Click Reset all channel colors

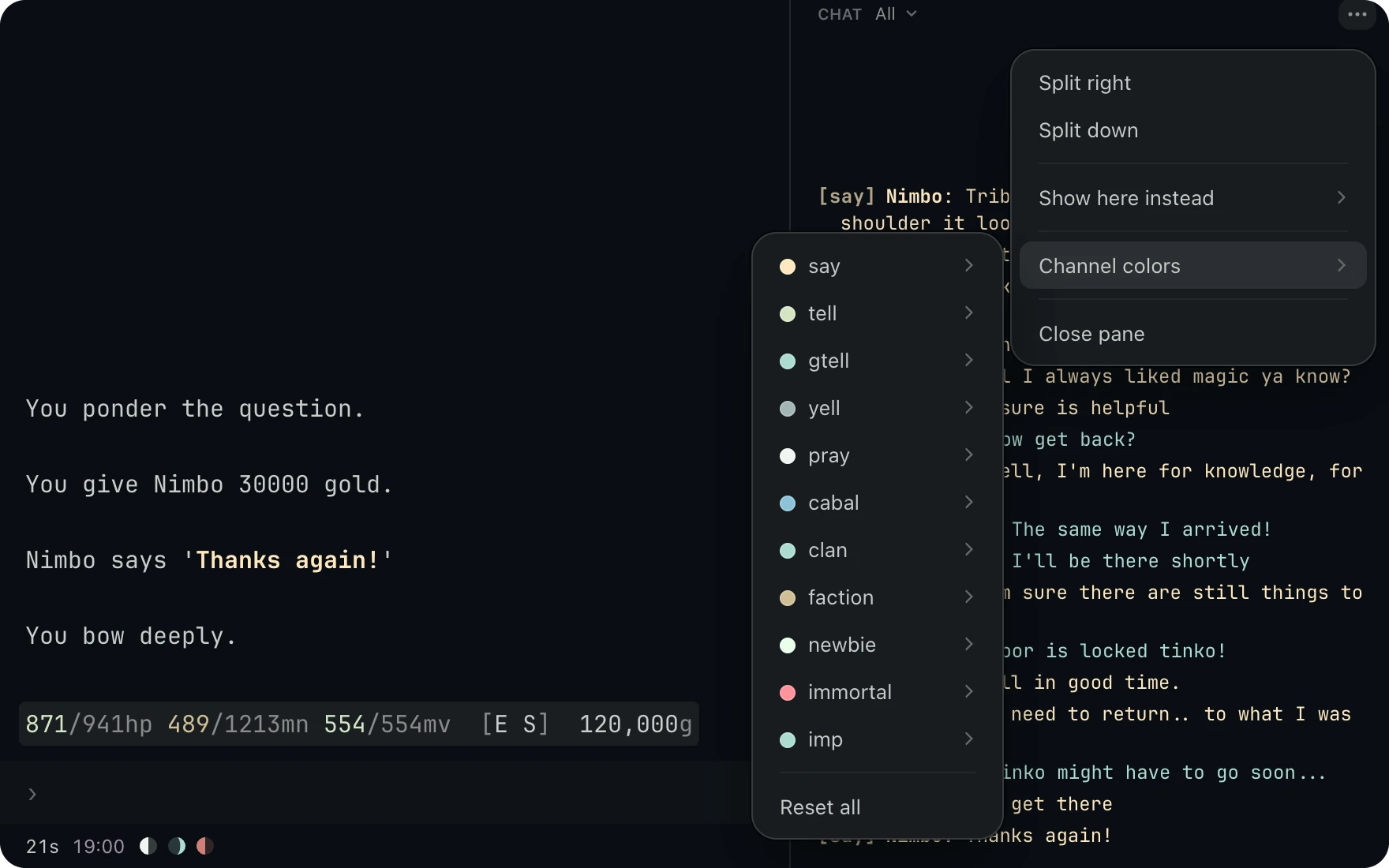click(x=877, y=807)
